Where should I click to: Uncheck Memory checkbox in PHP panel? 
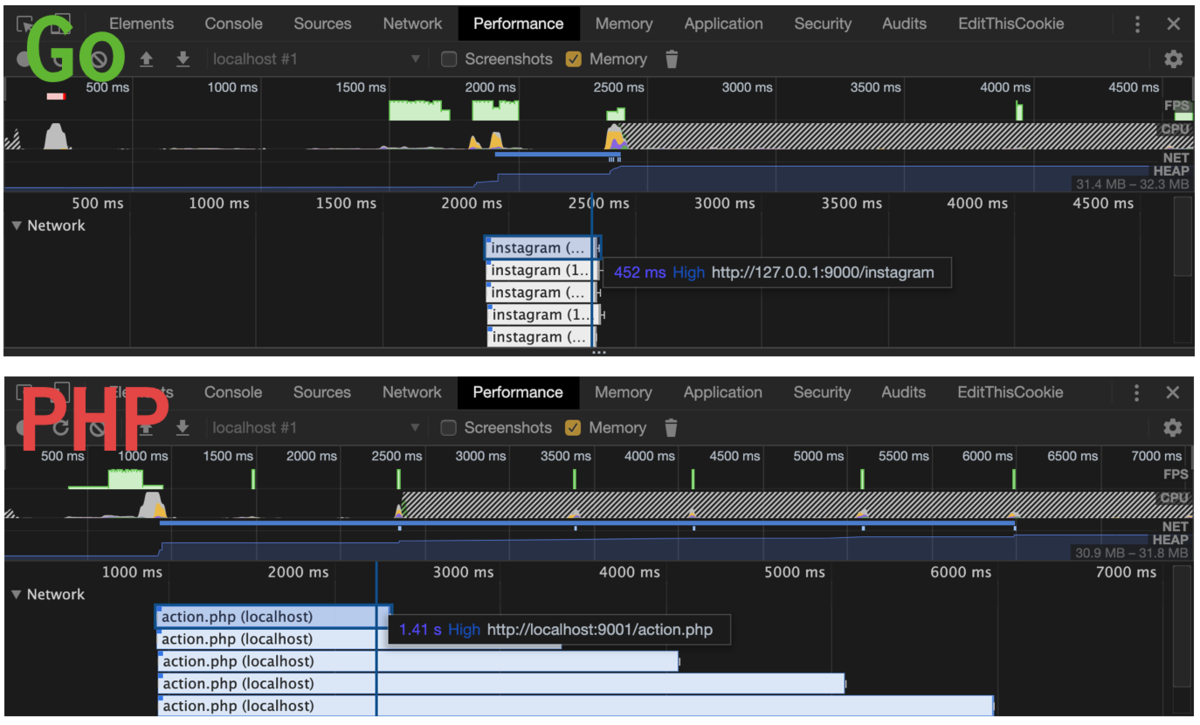(x=573, y=428)
